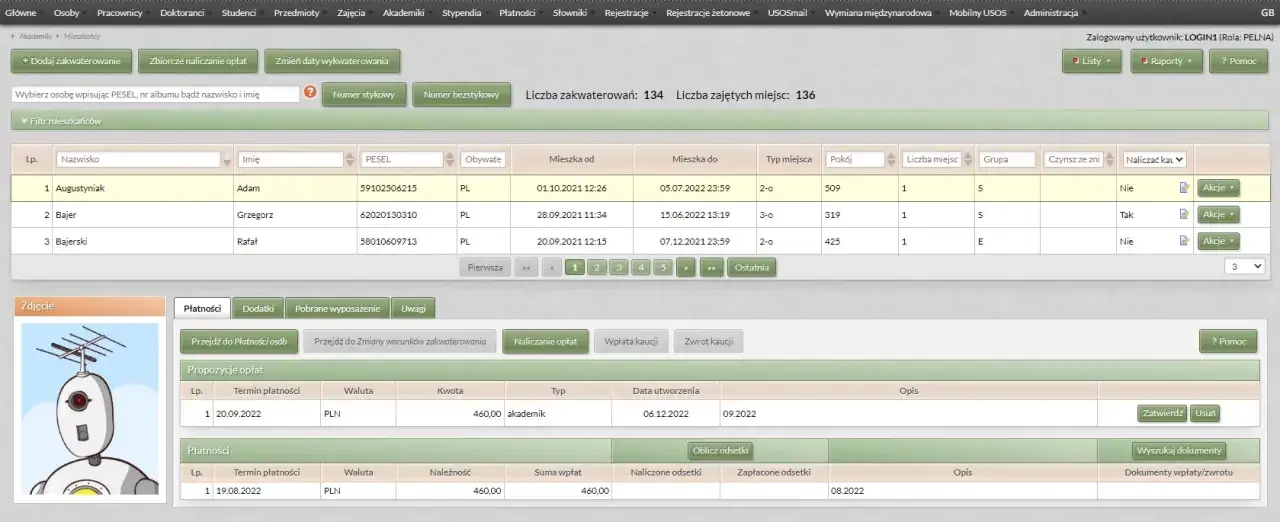Viewport: 1280px width, 522px height.
Task: Open the Akademiki menu in top bar
Action: tap(403, 13)
